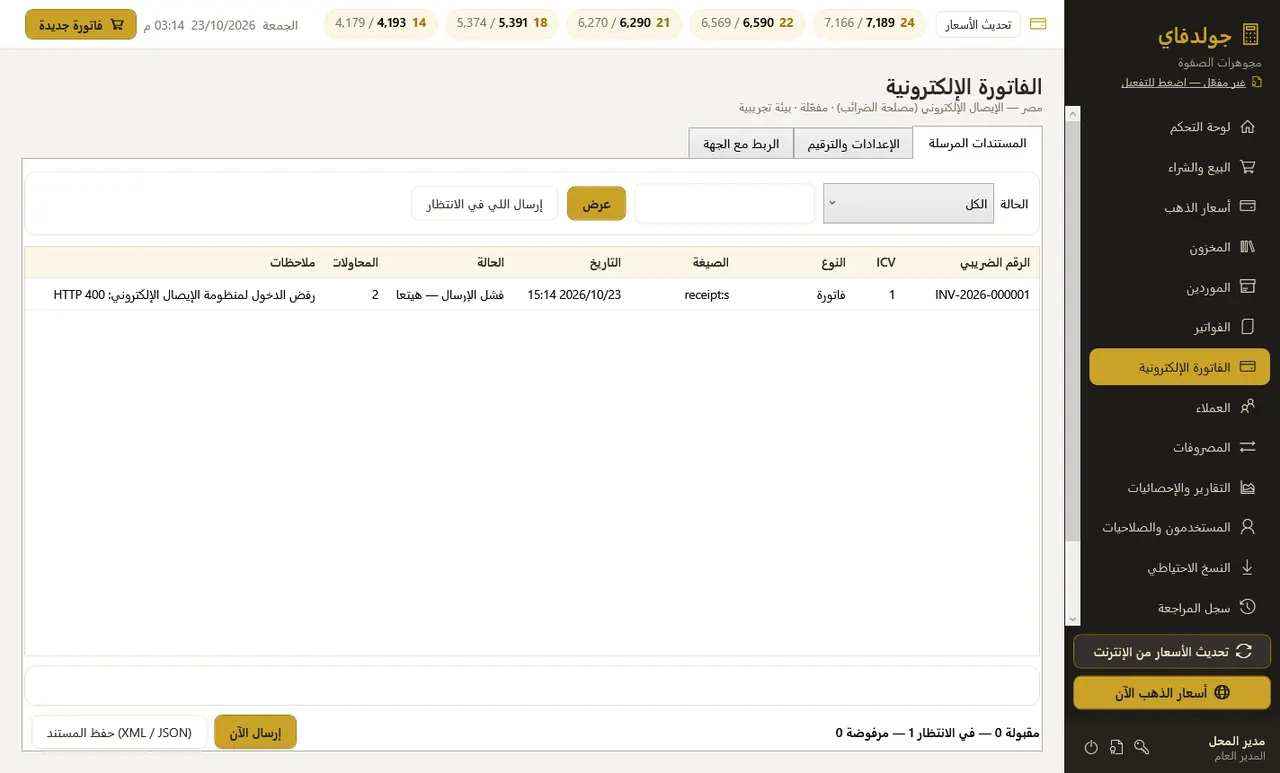Click the إرسال اللي في الانتظار button
1280x773 pixels.
485,203
